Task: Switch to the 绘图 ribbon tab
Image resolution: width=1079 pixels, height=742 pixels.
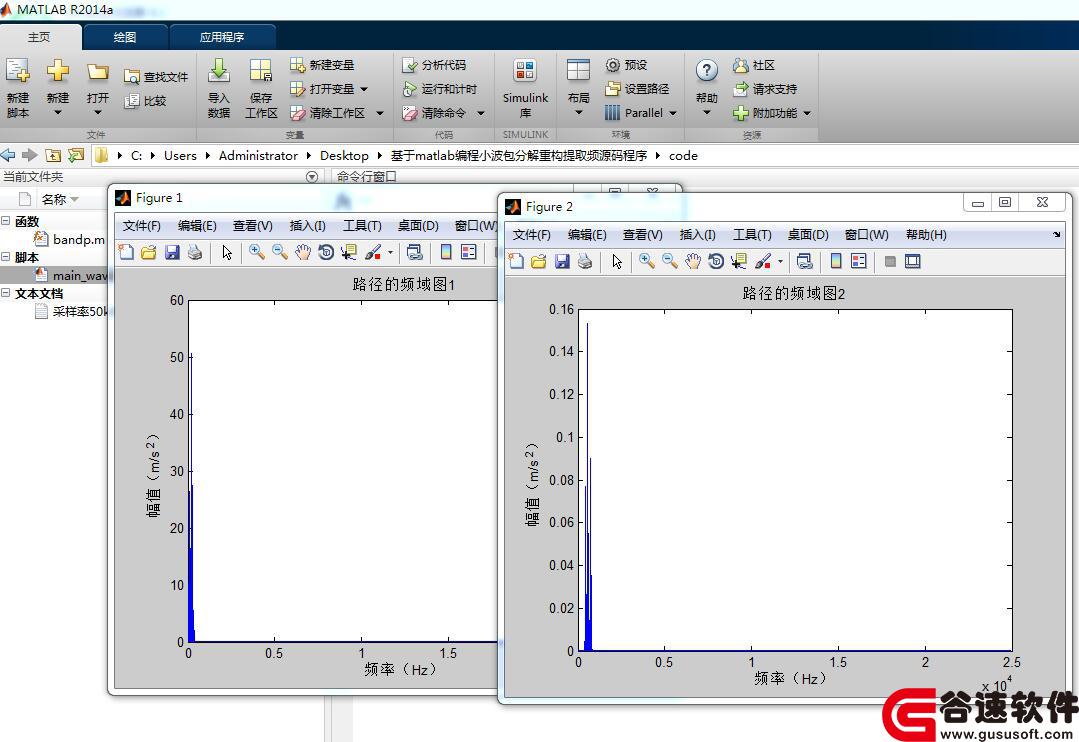Action: click(125, 37)
